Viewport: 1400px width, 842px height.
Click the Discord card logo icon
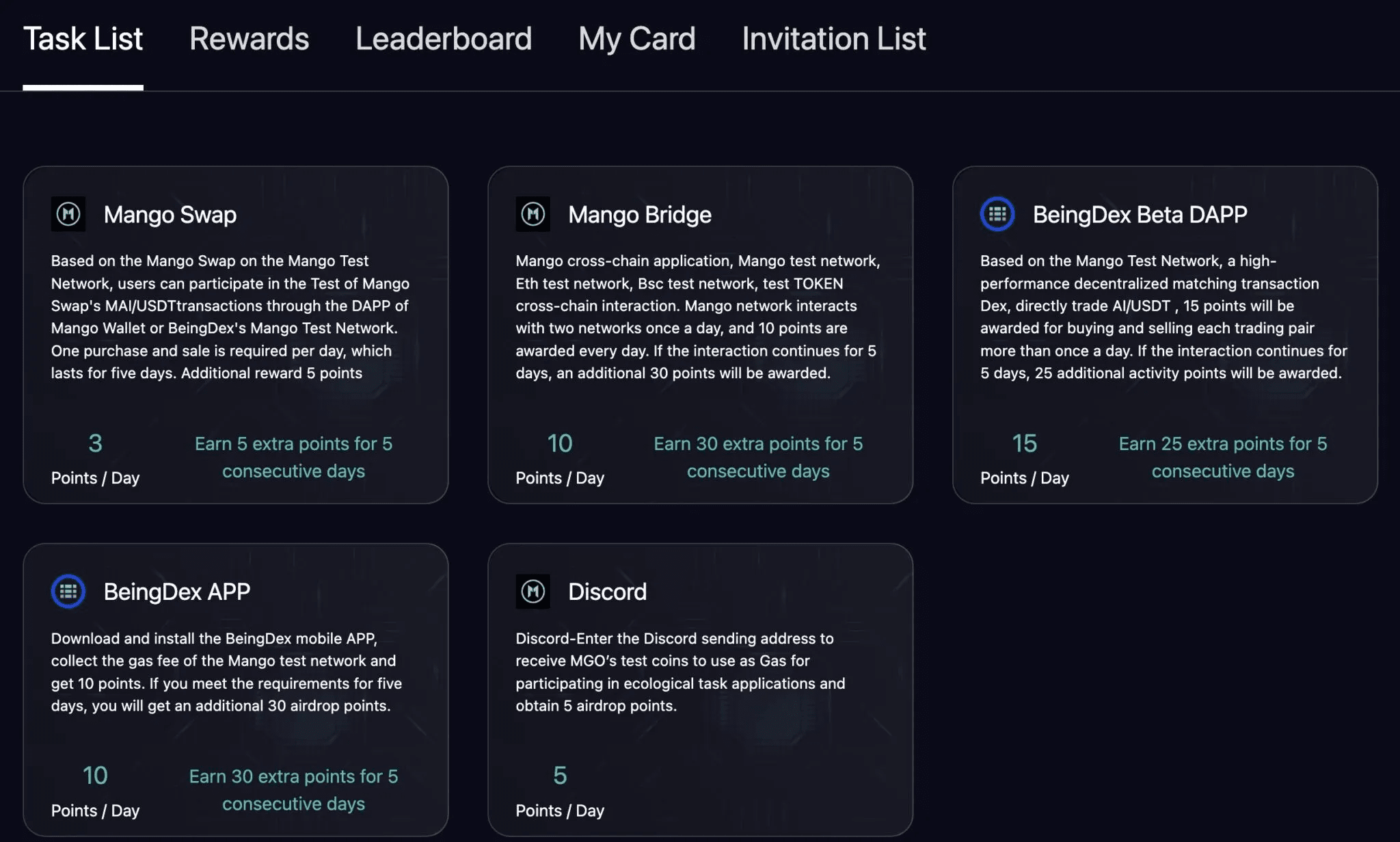point(533,592)
